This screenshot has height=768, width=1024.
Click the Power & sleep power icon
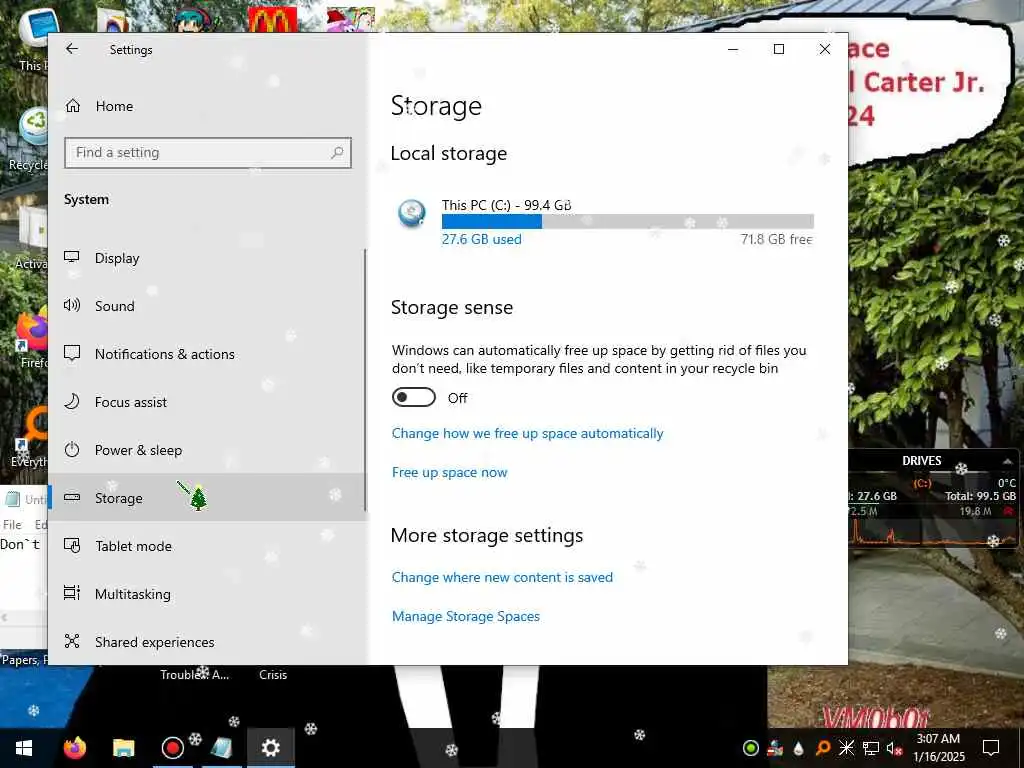click(72, 449)
